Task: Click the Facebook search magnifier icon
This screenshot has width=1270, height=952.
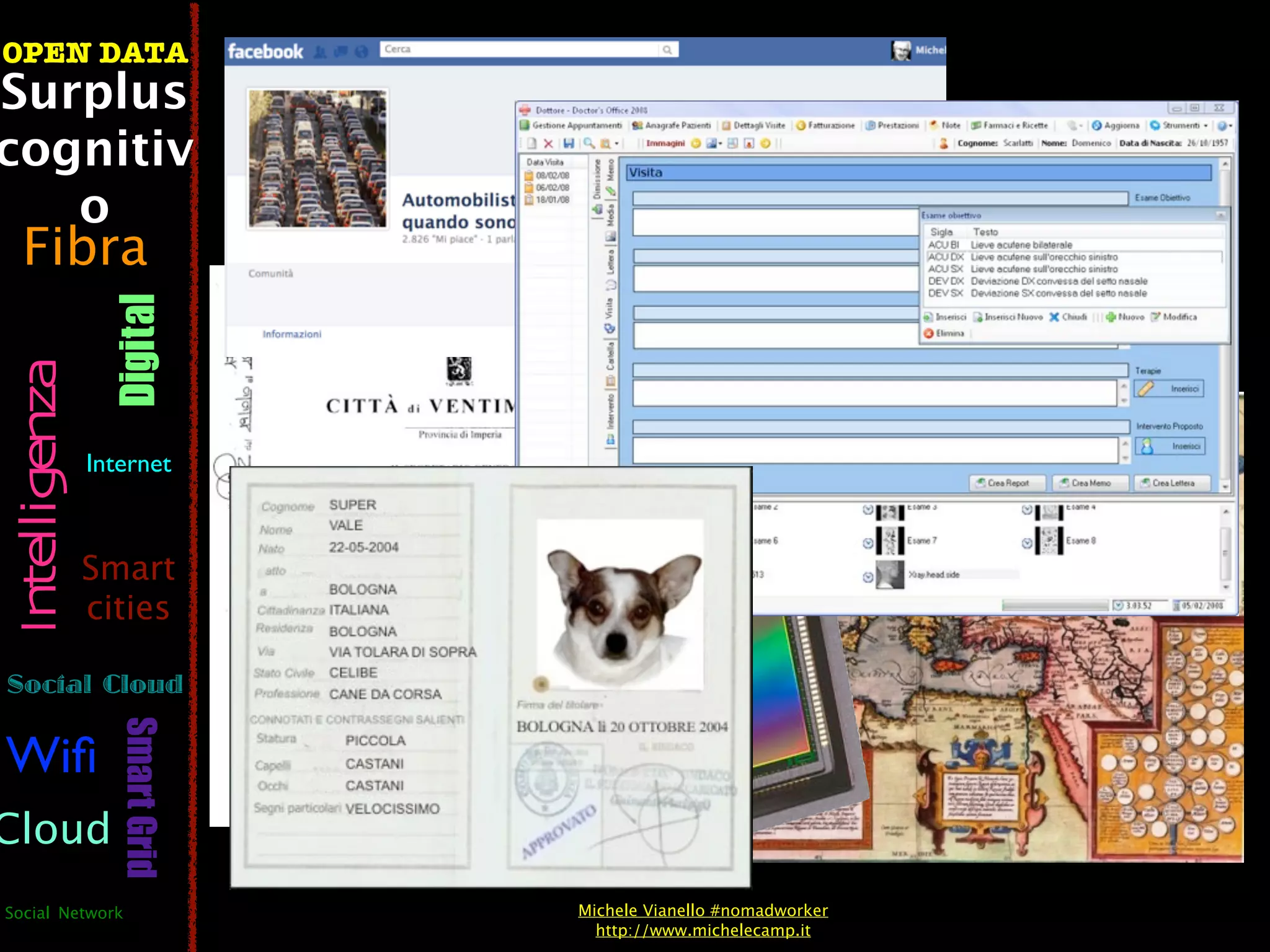Action: [x=667, y=50]
